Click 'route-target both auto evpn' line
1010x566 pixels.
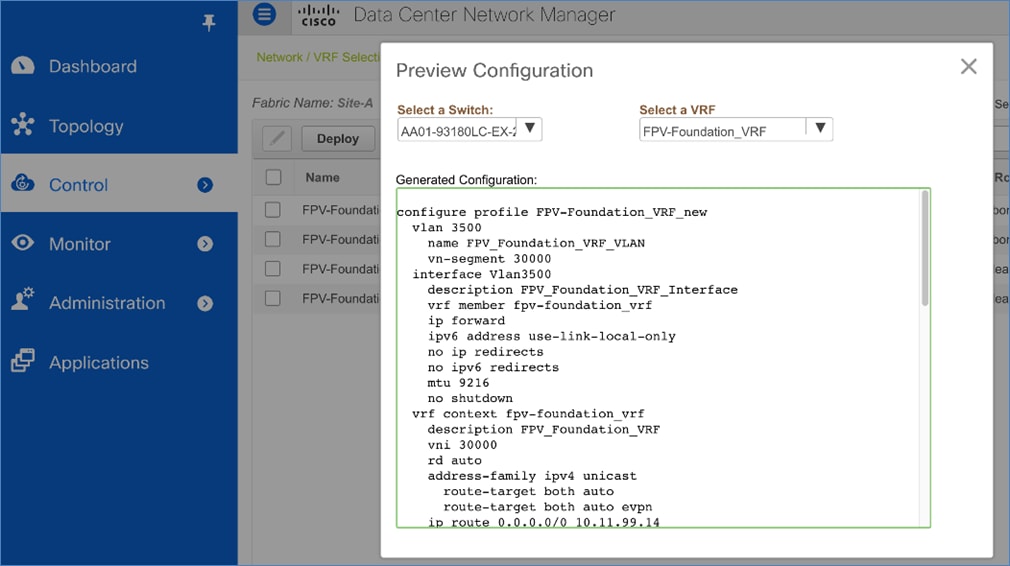point(548,507)
